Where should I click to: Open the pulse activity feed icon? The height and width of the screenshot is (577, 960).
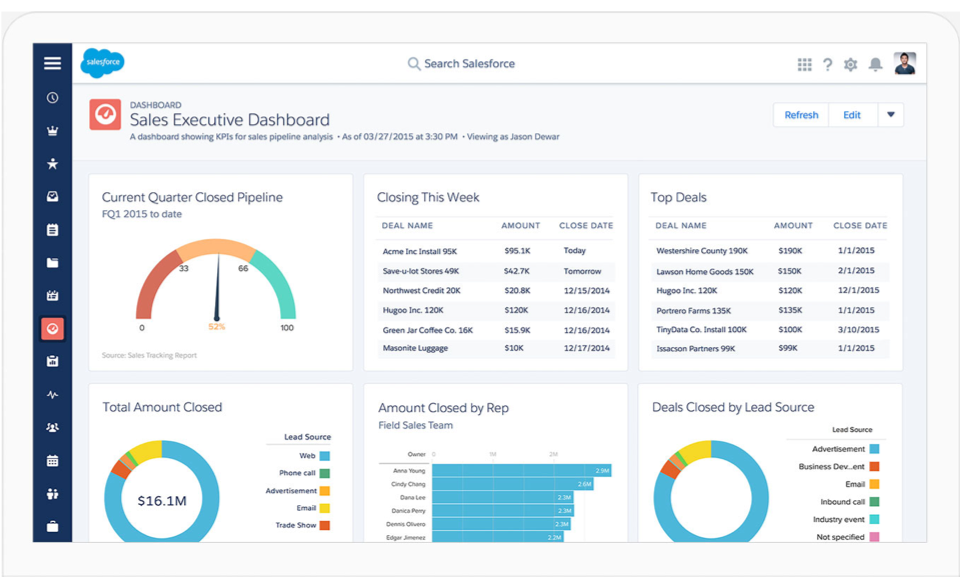(x=53, y=395)
